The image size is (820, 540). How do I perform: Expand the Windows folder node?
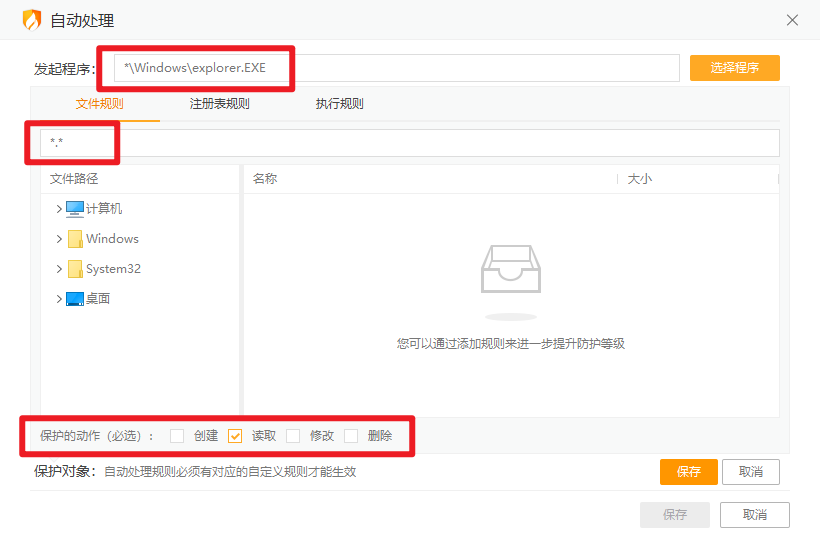[59, 239]
